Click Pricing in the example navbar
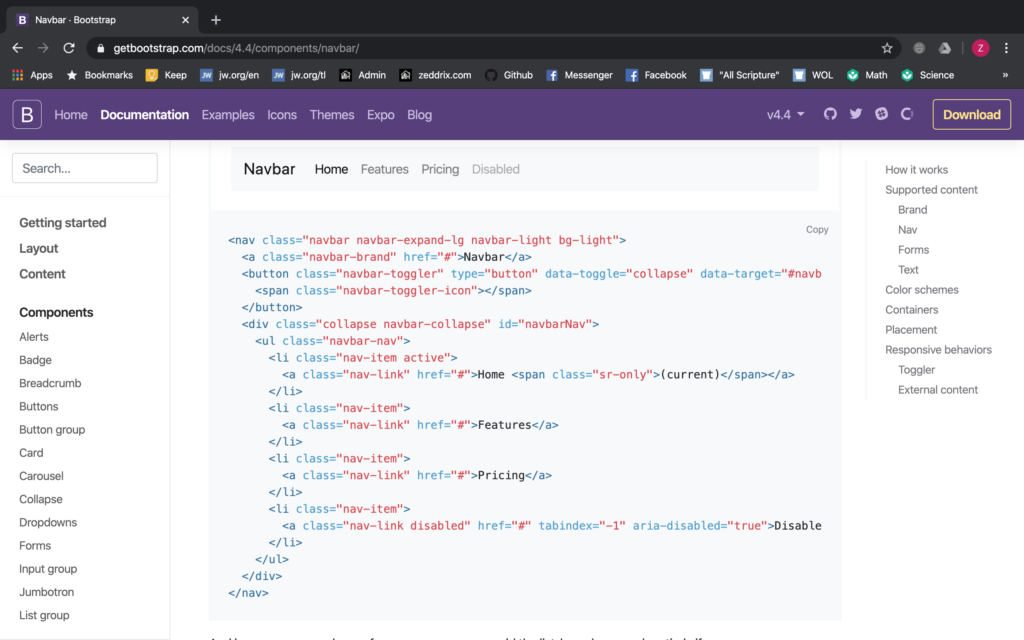This screenshot has height=640, width=1024. pos(440,169)
